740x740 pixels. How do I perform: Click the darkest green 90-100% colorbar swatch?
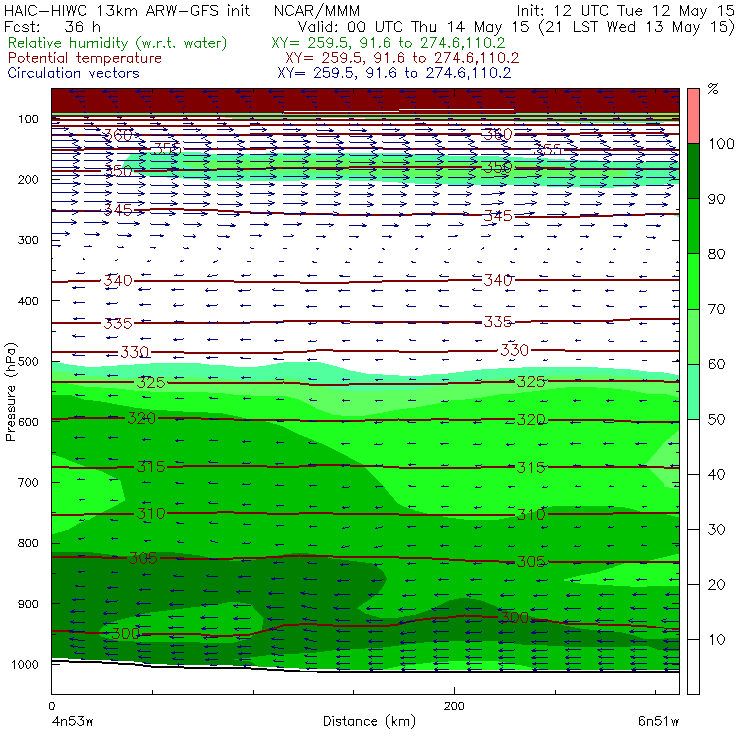coord(693,171)
